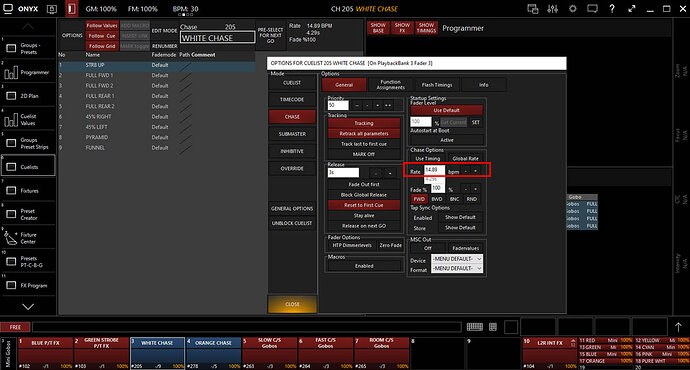This screenshot has width=690, height=370.
Task: Open Cuelist Values sidebar view
Action: [28, 120]
